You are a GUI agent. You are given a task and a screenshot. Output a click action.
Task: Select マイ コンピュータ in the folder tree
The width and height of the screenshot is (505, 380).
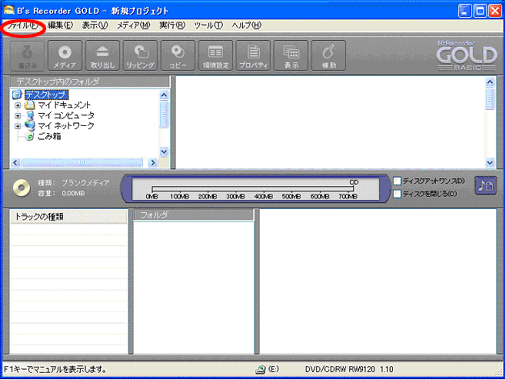66,116
